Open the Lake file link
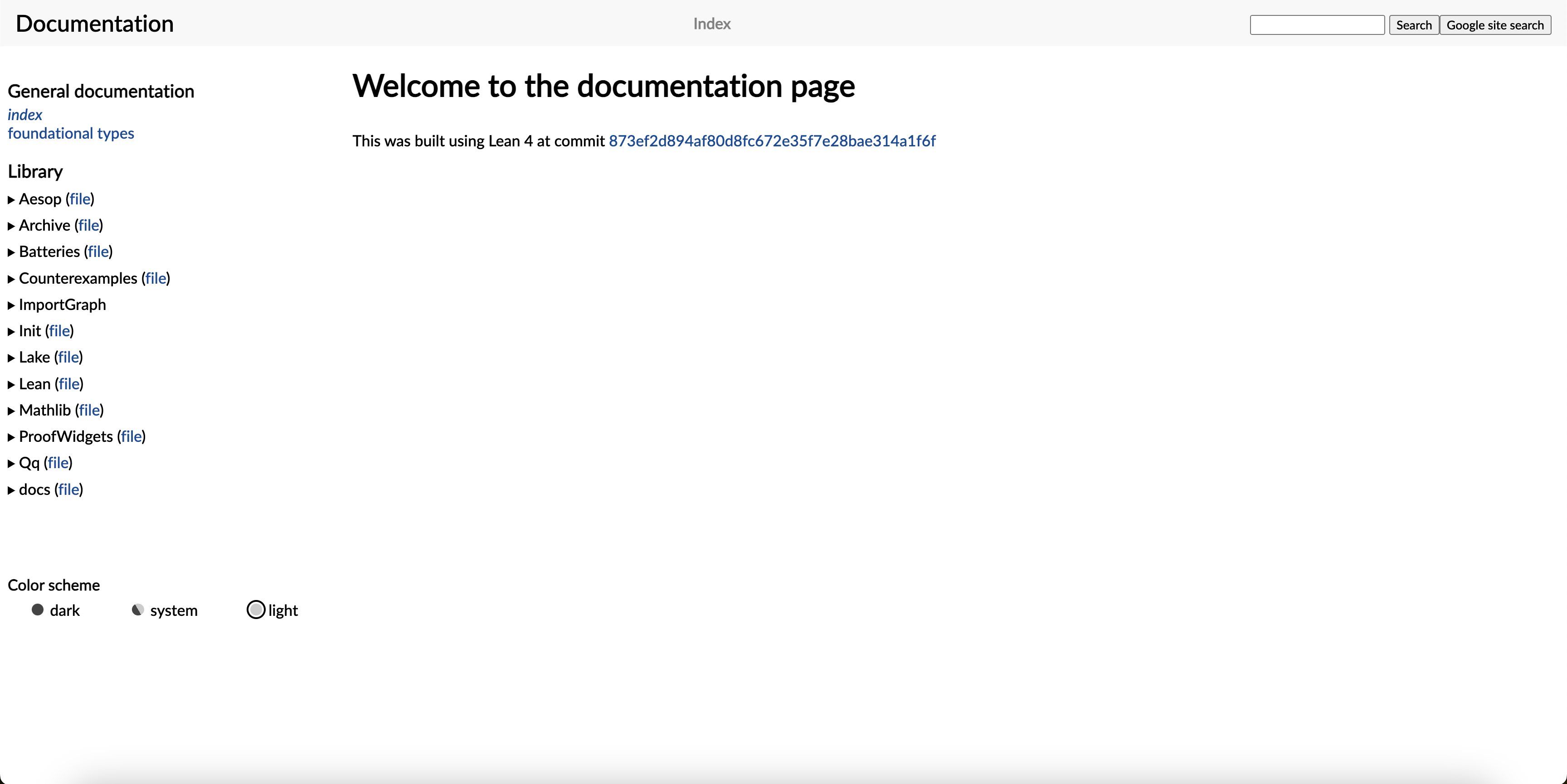The width and height of the screenshot is (1567, 784). click(x=68, y=357)
